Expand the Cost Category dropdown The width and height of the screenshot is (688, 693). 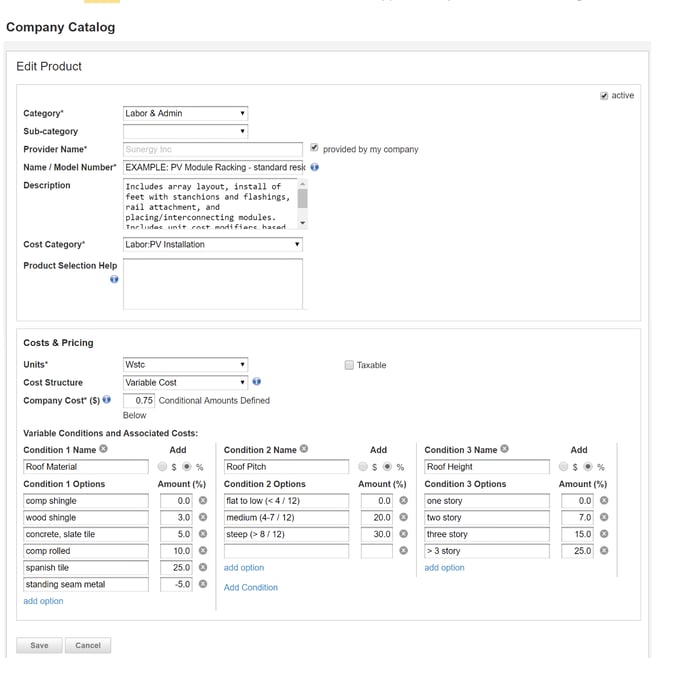(x=212, y=244)
